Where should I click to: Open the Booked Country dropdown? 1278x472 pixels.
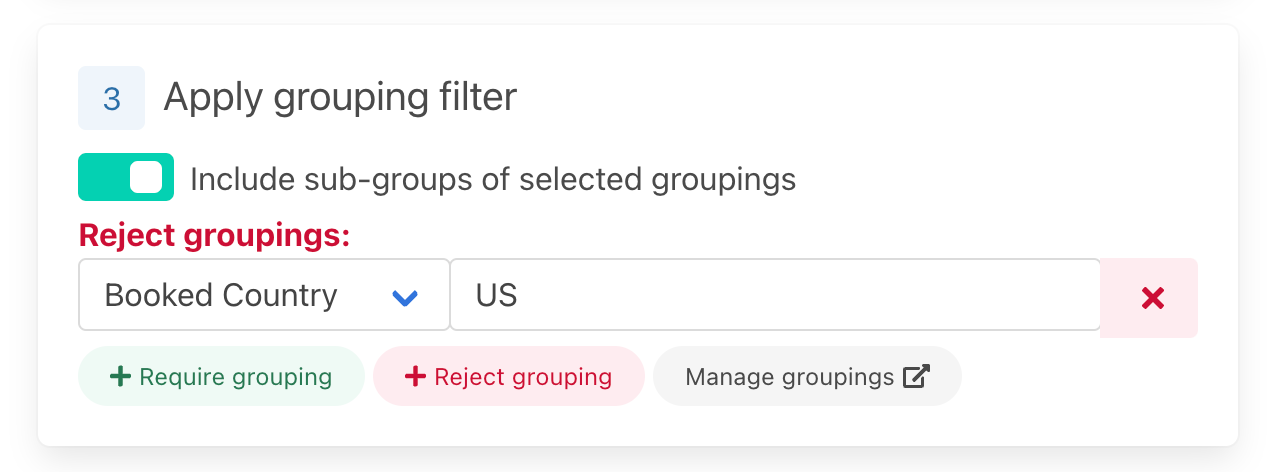(264, 295)
